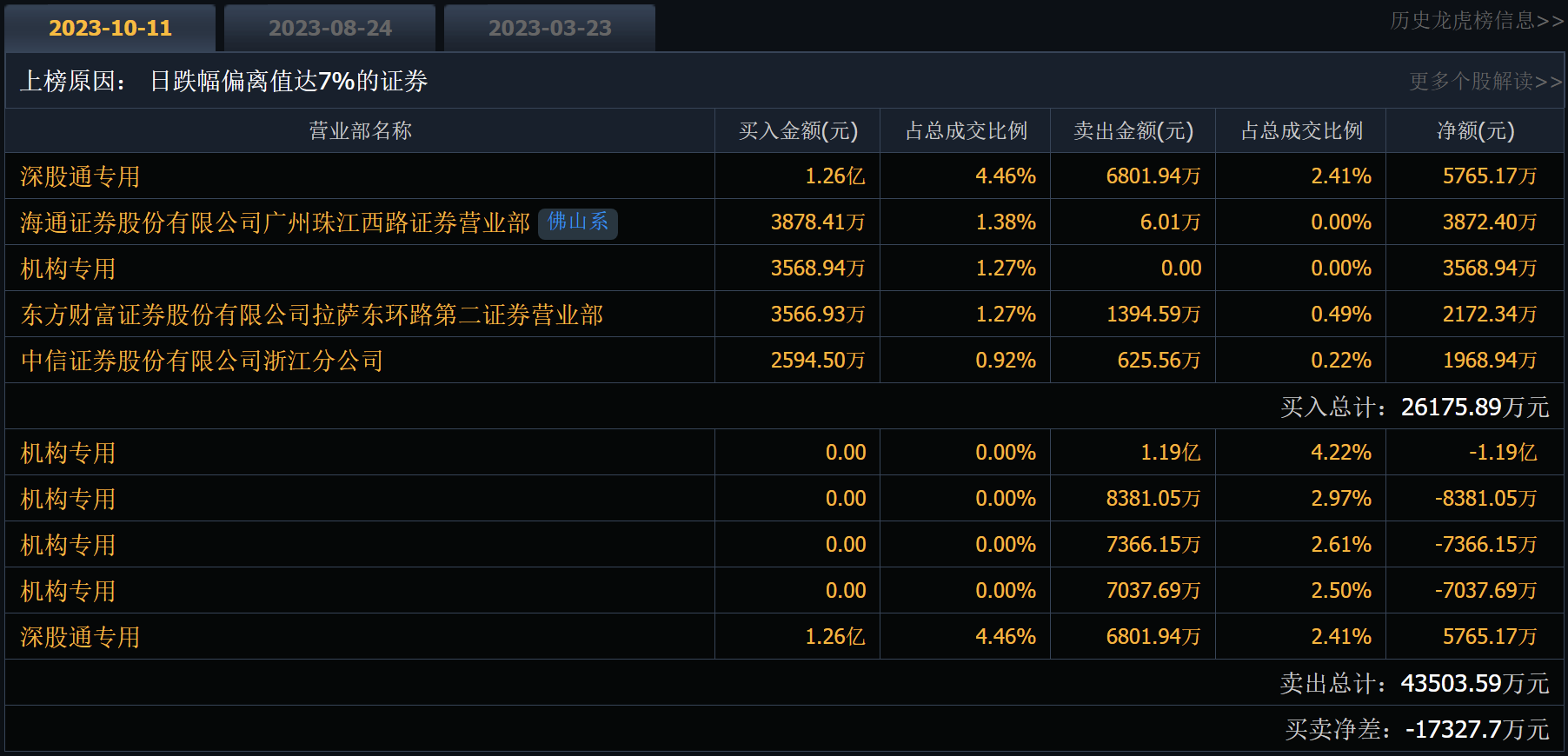Open 历史龙虎榜信息 link
This screenshot has height=756, width=1568.
click(x=1476, y=20)
